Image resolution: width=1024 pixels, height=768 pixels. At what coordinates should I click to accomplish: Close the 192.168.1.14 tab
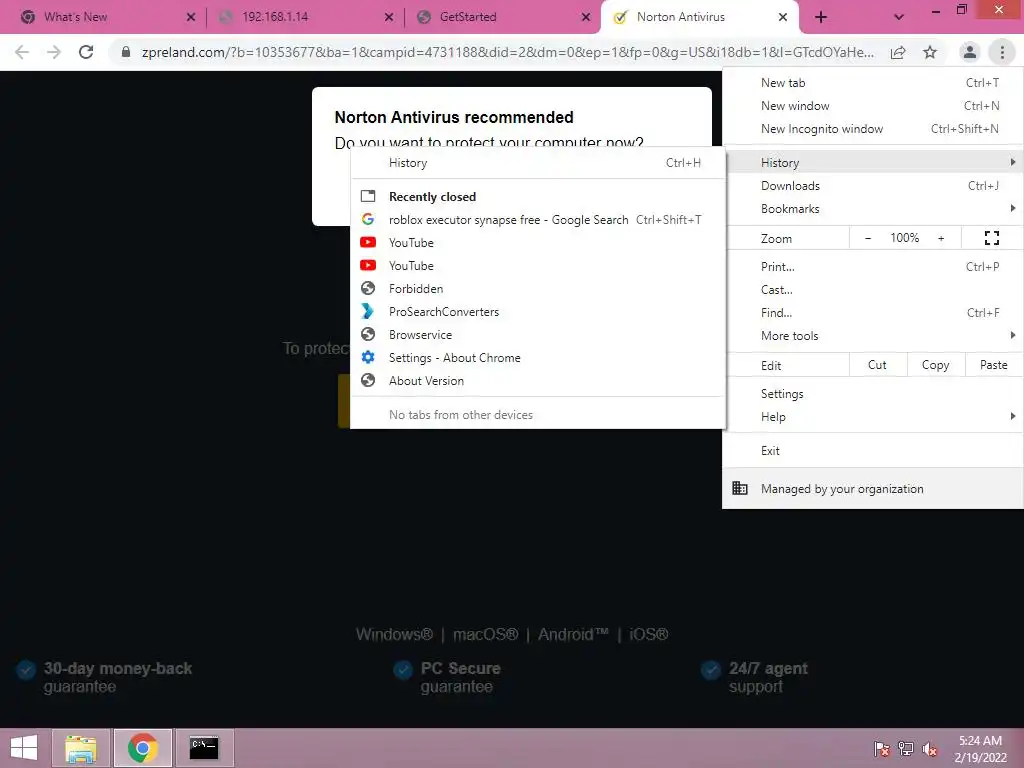tap(389, 18)
